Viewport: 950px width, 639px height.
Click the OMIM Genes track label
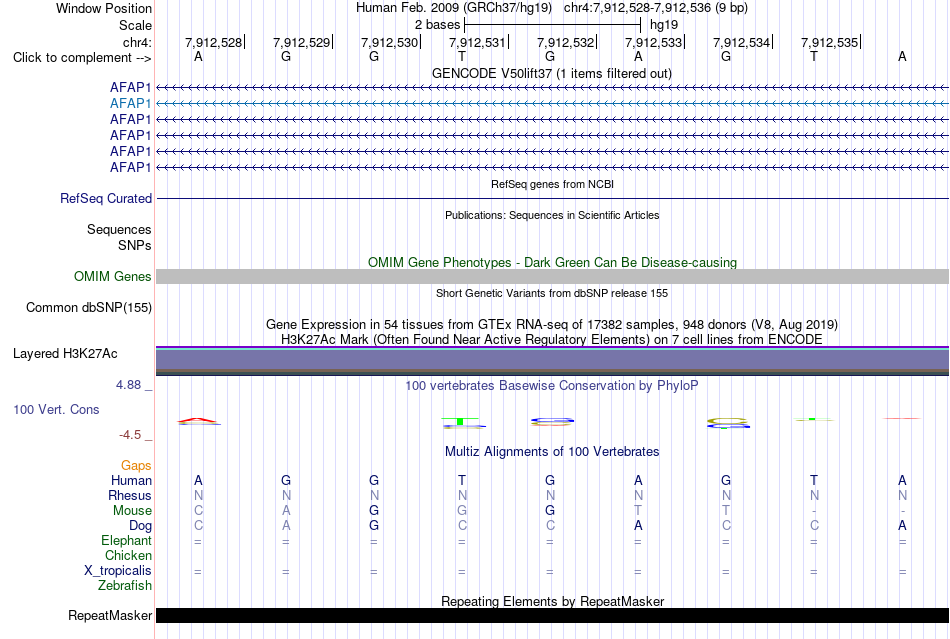(x=113, y=277)
